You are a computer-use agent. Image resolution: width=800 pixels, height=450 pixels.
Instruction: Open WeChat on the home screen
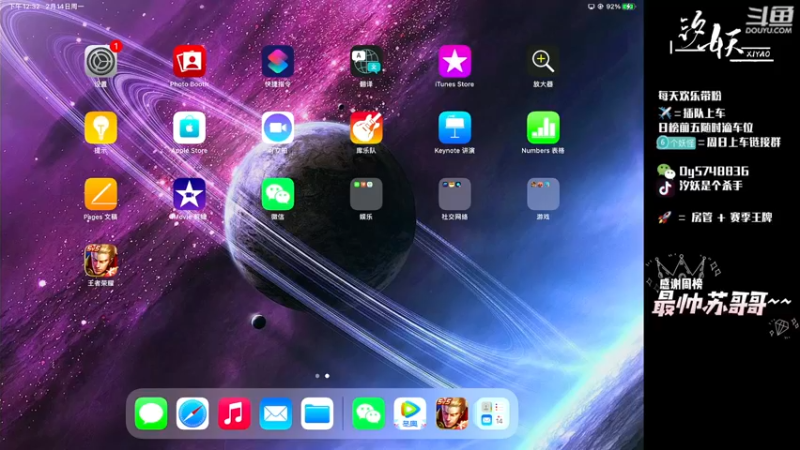coord(278,194)
